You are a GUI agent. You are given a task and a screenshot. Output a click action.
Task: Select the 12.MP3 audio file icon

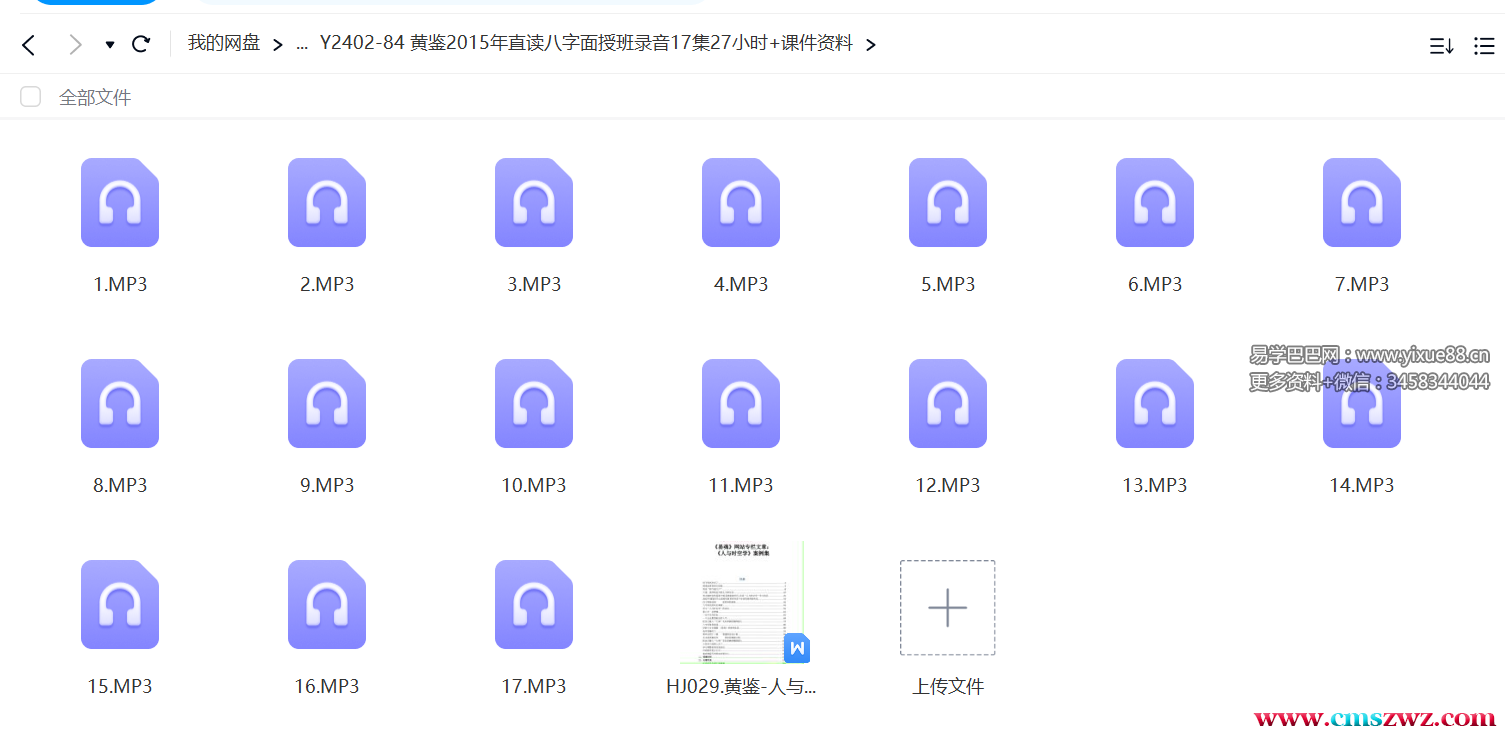tap(948, 404)
